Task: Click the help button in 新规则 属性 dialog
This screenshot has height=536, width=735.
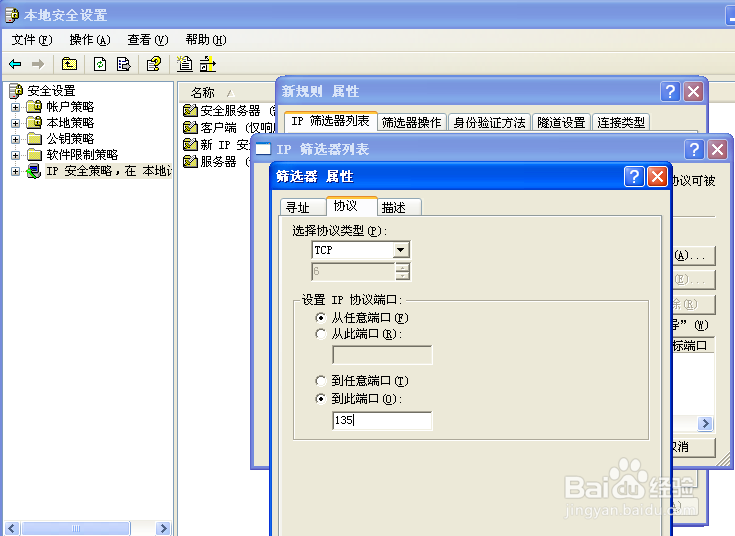Action: pyautogui.click(x=670, y=91)
